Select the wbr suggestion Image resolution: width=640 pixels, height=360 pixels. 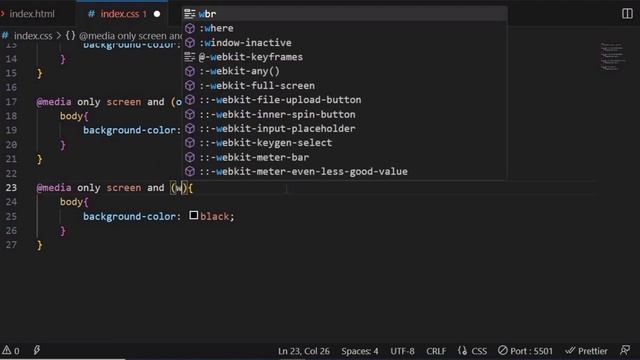pos(344,14)
